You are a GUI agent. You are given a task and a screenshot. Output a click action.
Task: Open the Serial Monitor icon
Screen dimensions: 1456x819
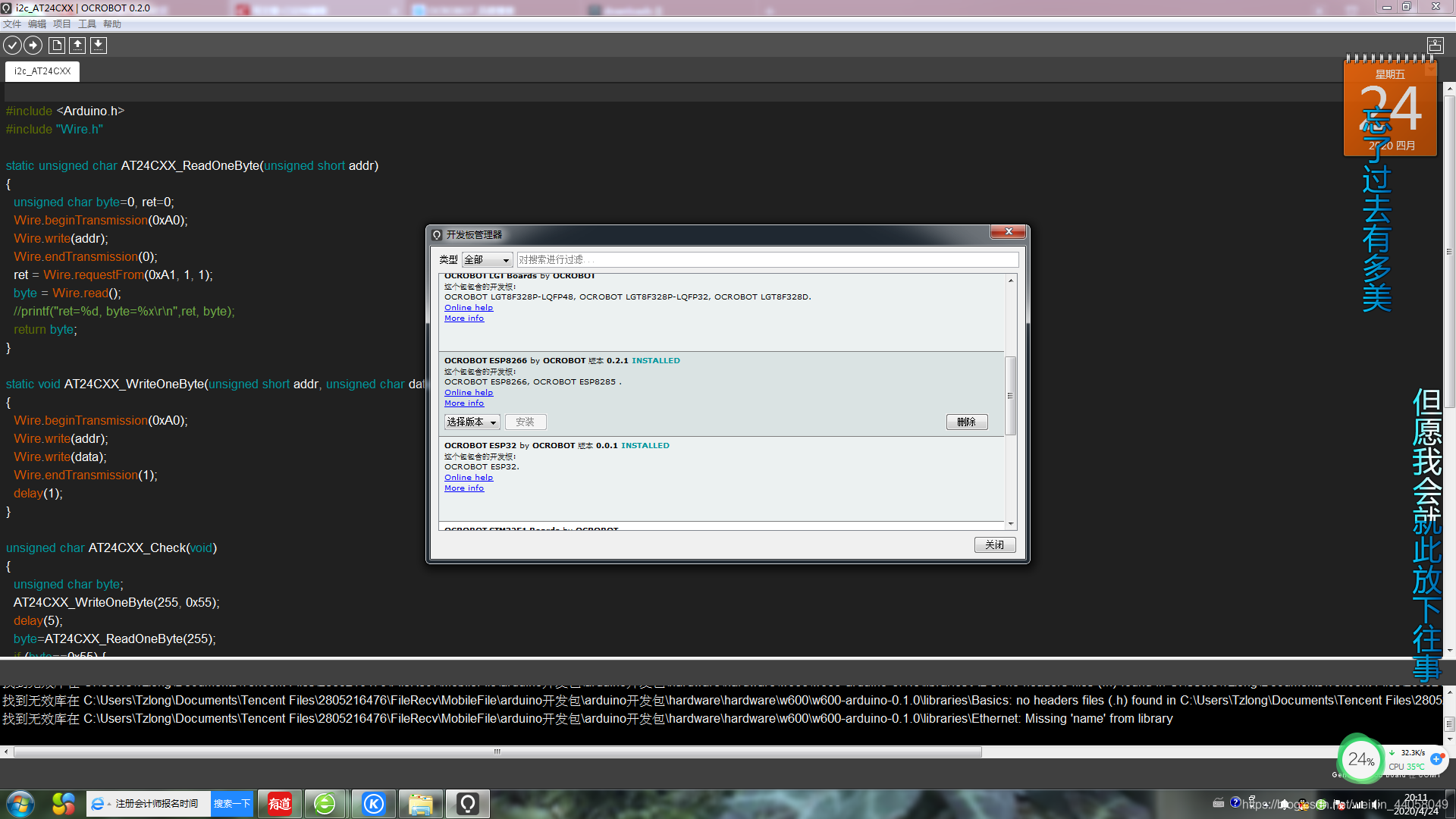click(1435, 45)
